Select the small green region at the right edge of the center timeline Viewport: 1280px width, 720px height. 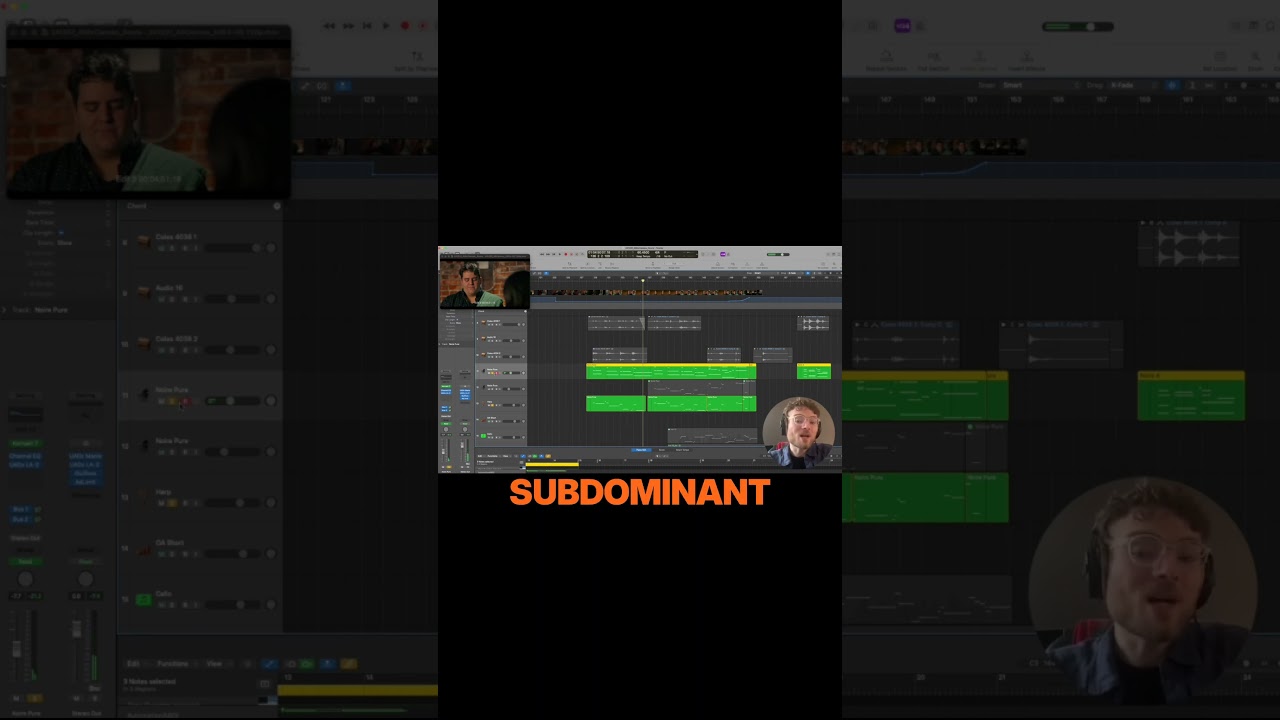click(x=814, y=371)
